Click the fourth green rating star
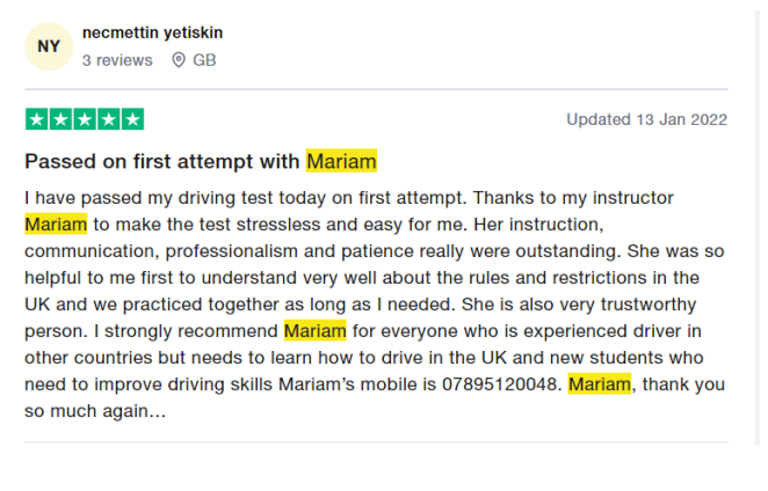The image size is (768, 491). (x=109, y=120)
